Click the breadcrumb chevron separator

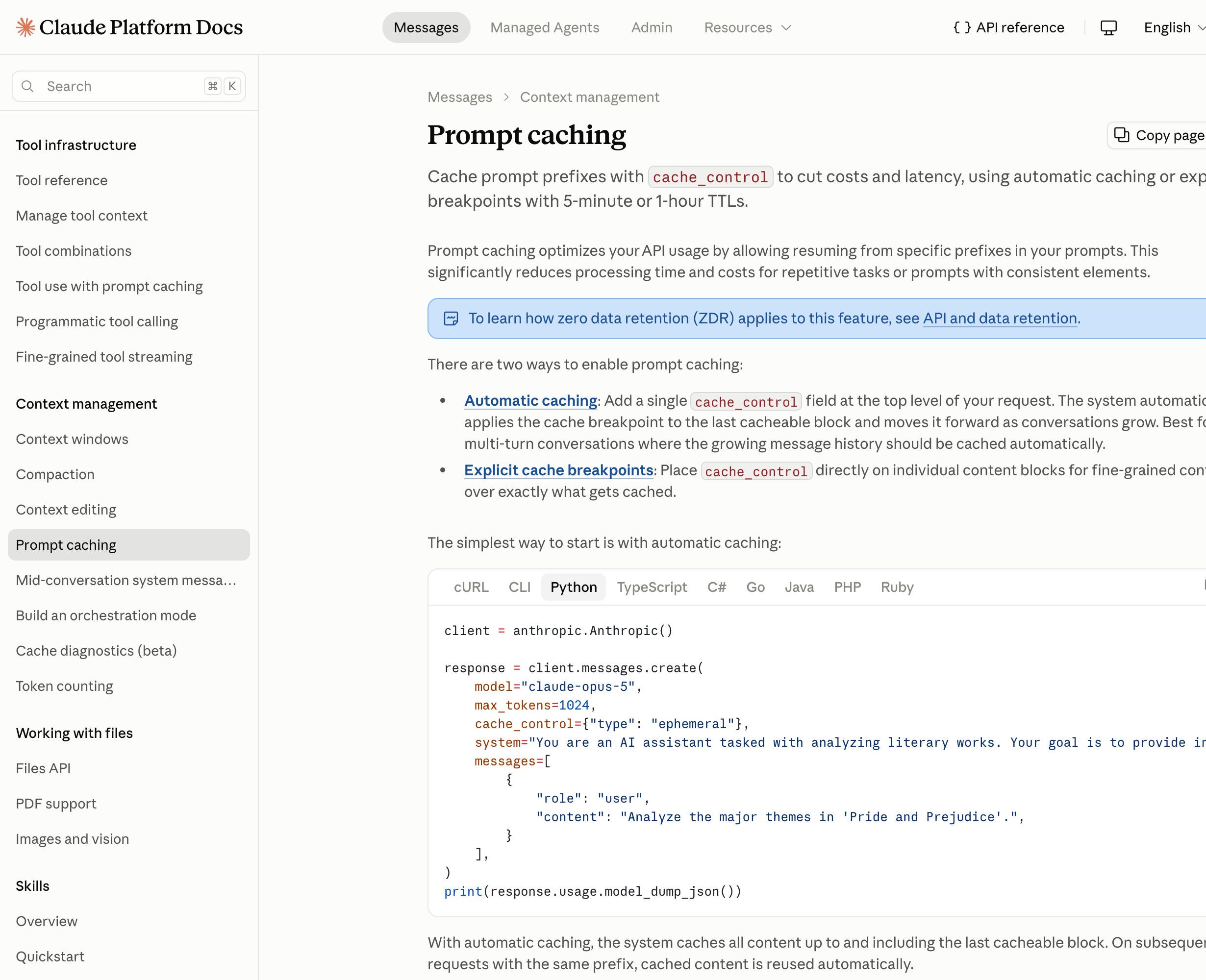(506, 98)
